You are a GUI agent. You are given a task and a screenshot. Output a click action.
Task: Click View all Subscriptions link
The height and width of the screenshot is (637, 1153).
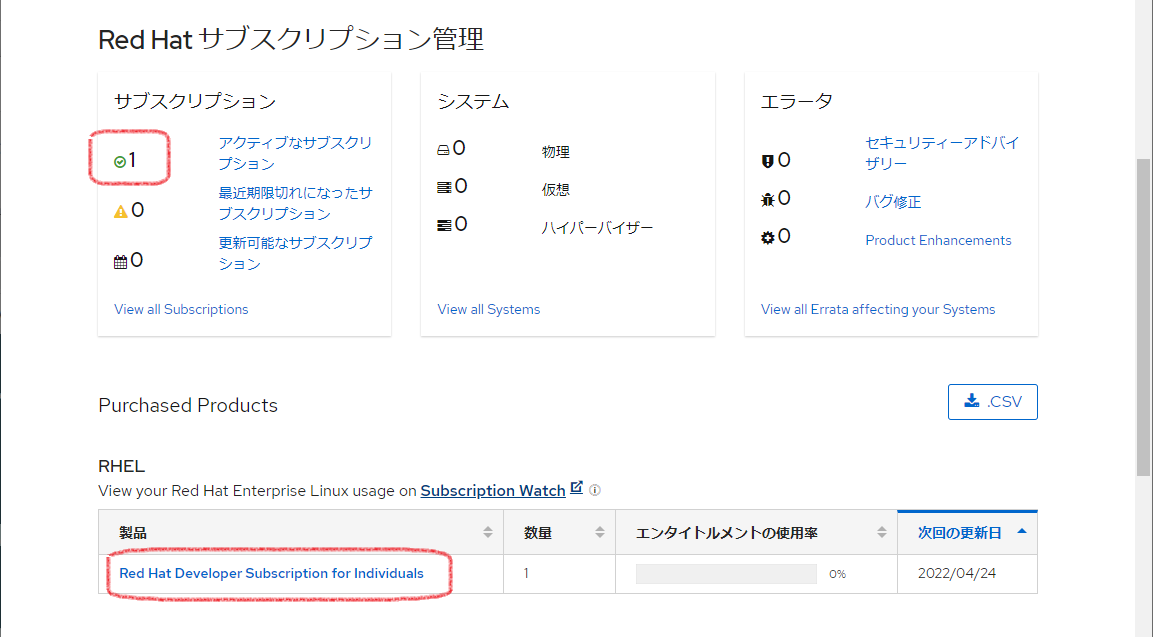[181, 310]
